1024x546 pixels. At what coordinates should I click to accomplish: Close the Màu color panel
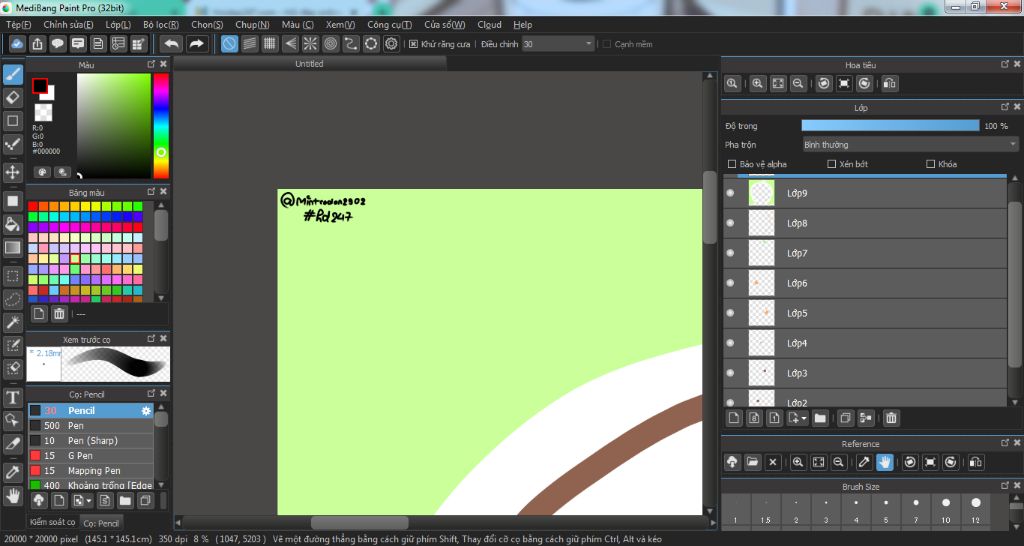coord(163,64)
